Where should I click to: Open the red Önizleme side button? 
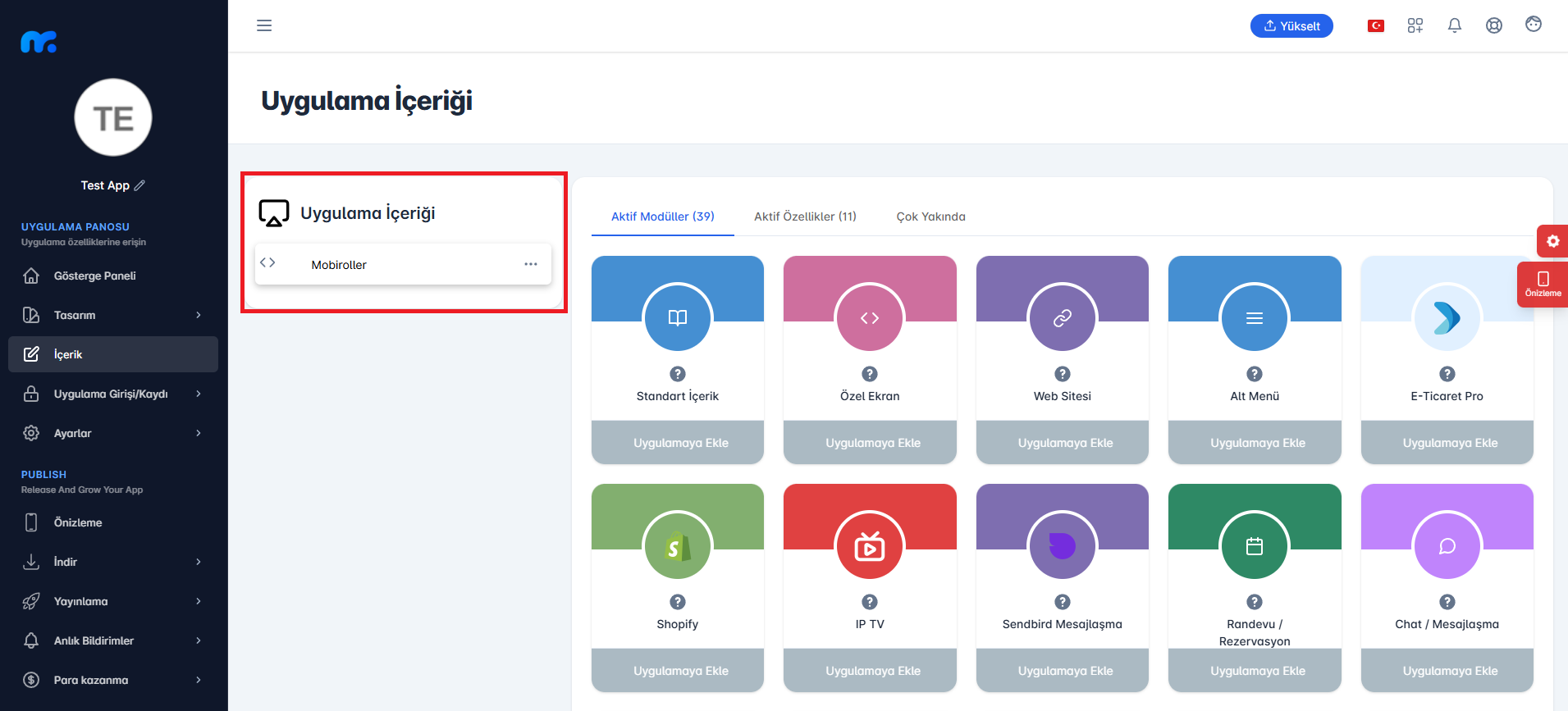point(1543,285)
